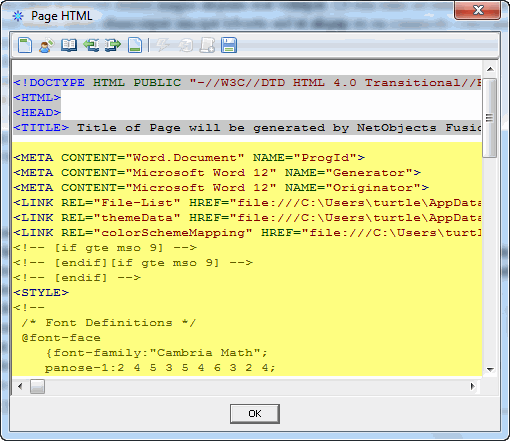Click the grayed refresh page icon

[185, 45]
